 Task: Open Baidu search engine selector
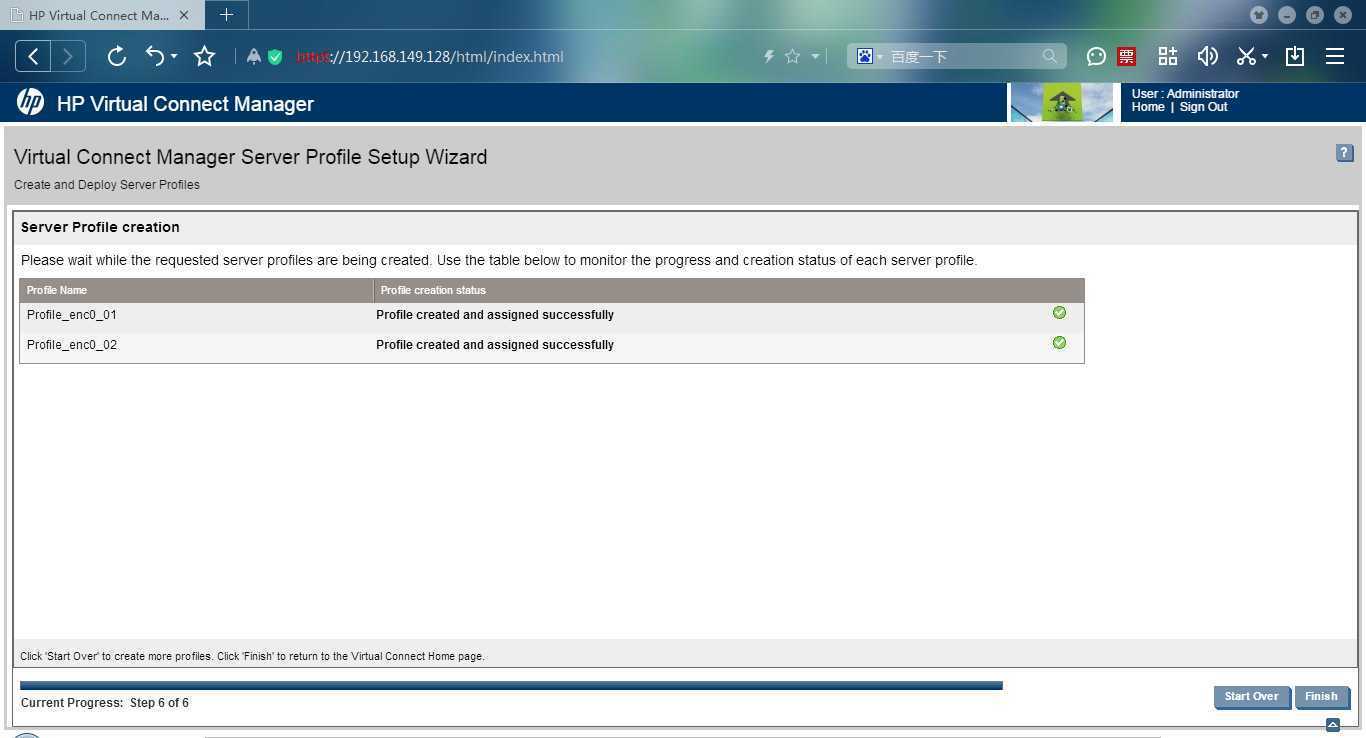[869, 56]
